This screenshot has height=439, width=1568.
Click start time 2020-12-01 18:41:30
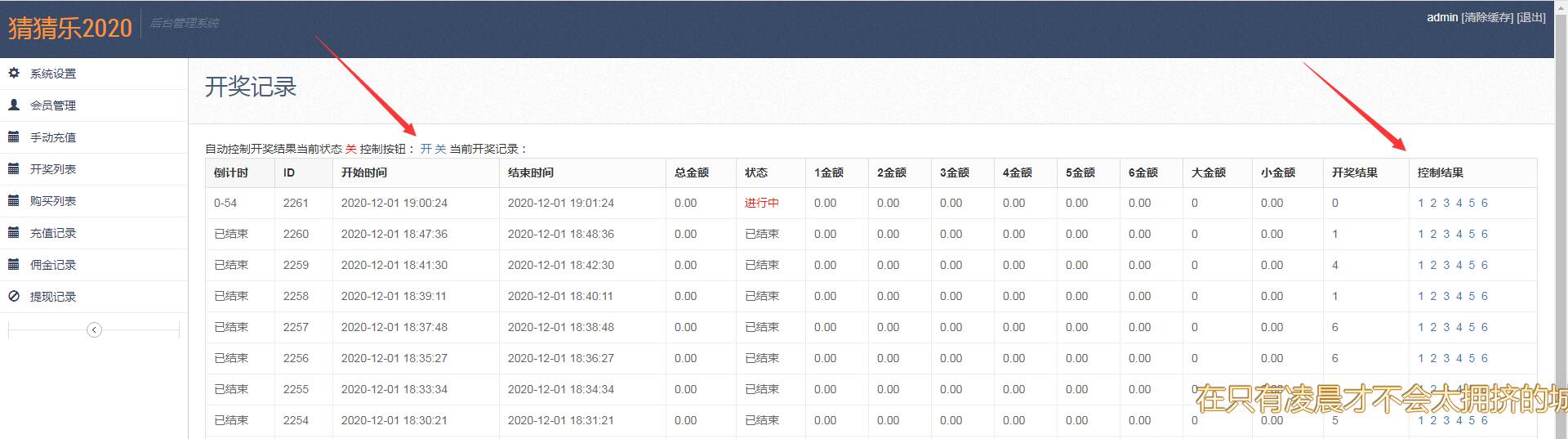pos(394,265)
